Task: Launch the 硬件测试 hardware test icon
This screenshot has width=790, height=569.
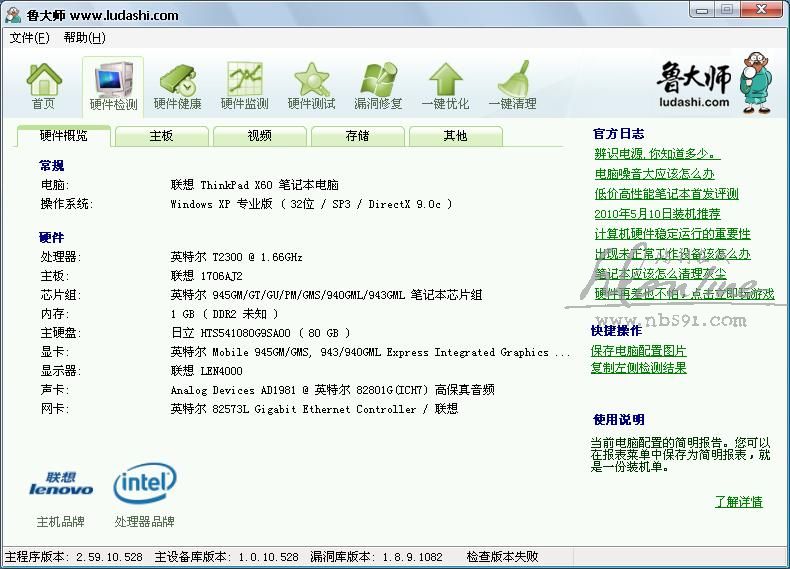Action: click(x=311, y=80)
